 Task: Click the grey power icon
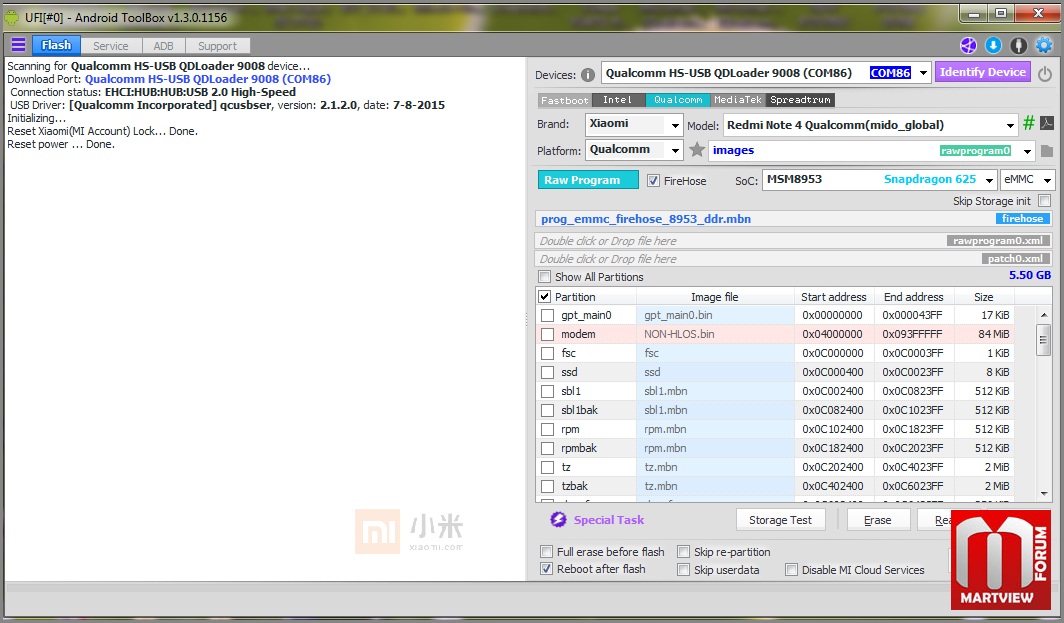[x=1045, y=73]
